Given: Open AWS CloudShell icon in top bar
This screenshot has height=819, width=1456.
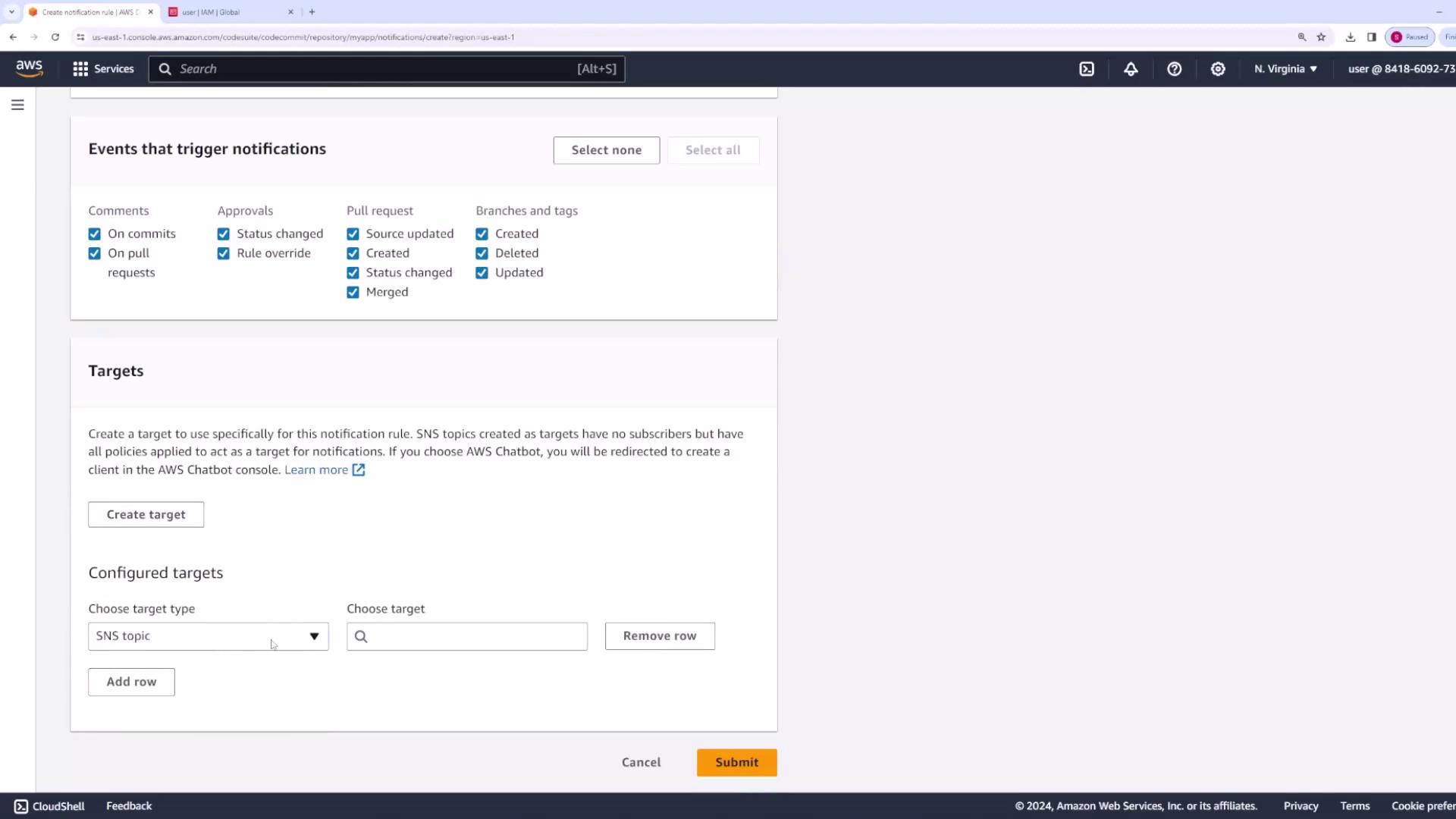Looking at the screenshot, I should (1087, 69).
